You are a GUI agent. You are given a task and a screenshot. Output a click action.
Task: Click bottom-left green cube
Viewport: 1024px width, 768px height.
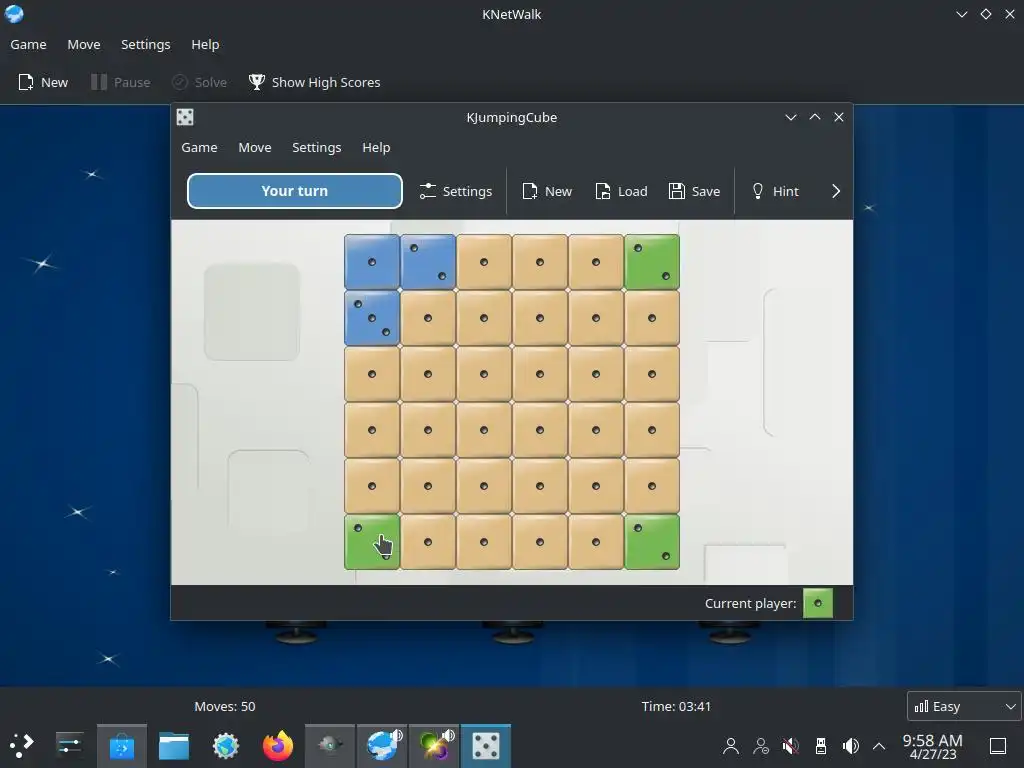[x=372, y=542]
